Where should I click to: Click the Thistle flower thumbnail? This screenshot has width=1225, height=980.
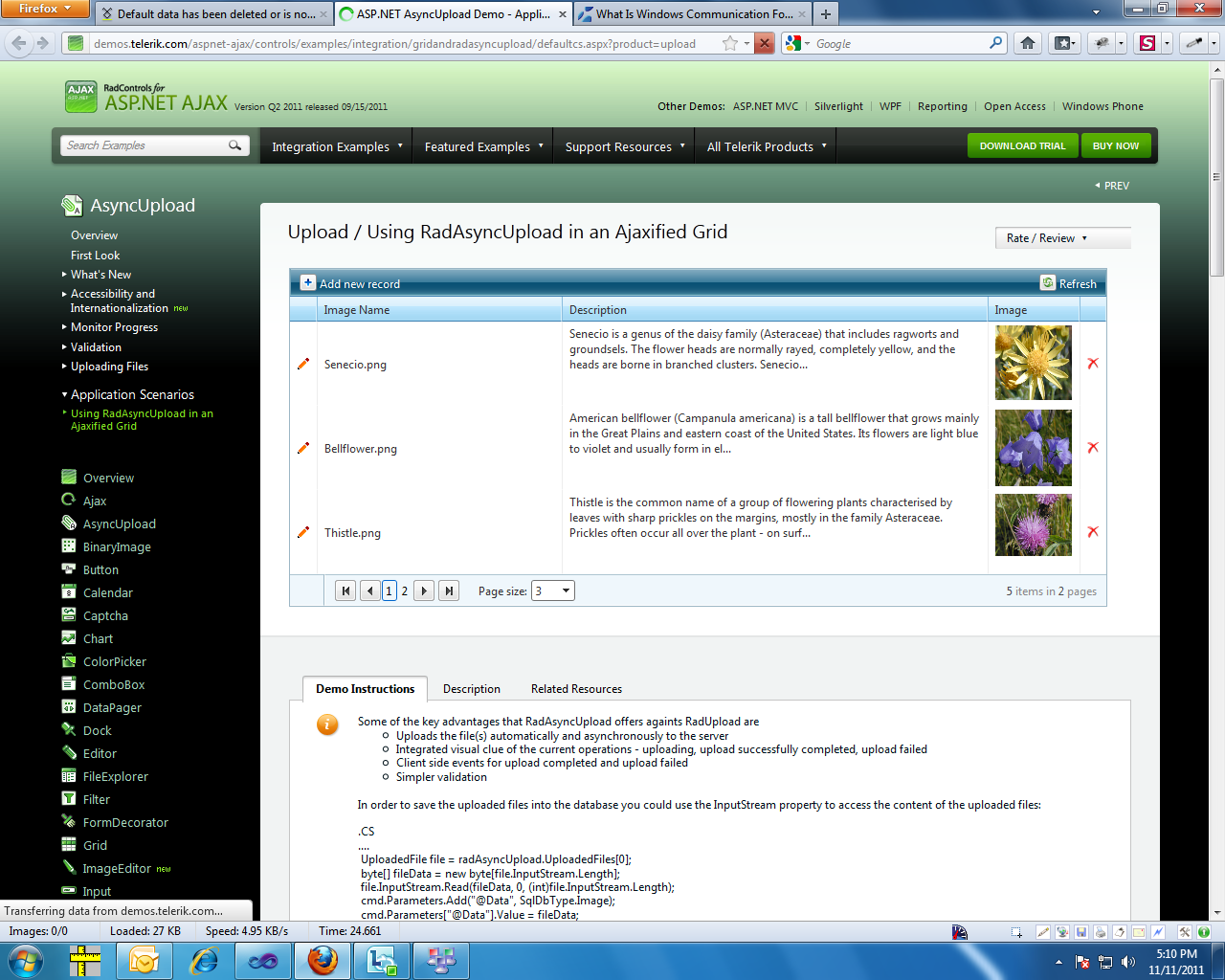tap(1034, 524)
